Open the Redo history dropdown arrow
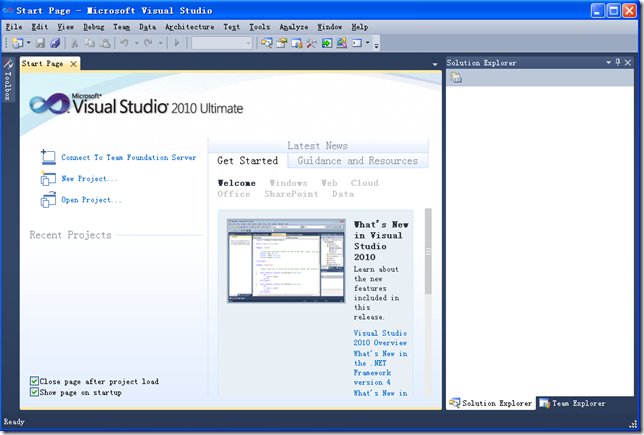The height and width of the screenshot is (435, 644). pos(161,43)
